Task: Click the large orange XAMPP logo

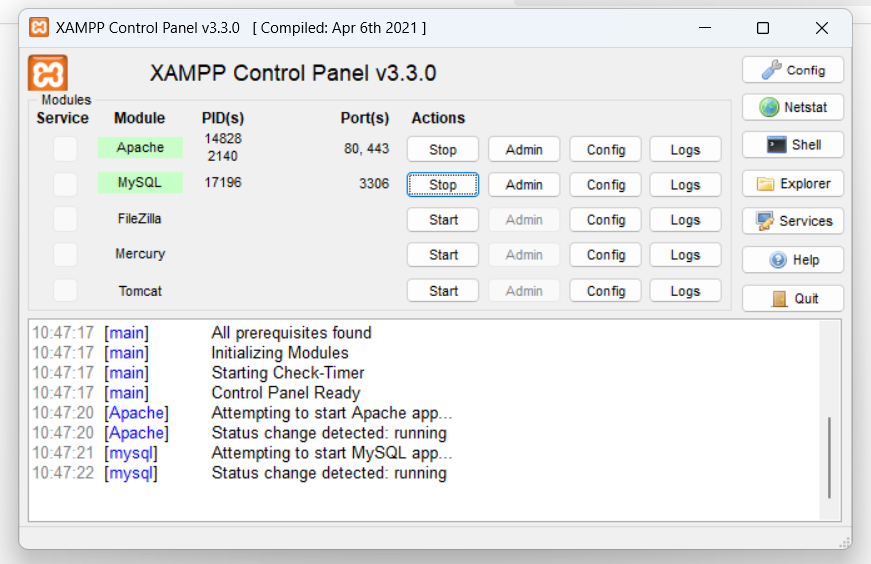Action: pyautogui.click(x=48, y=73)
